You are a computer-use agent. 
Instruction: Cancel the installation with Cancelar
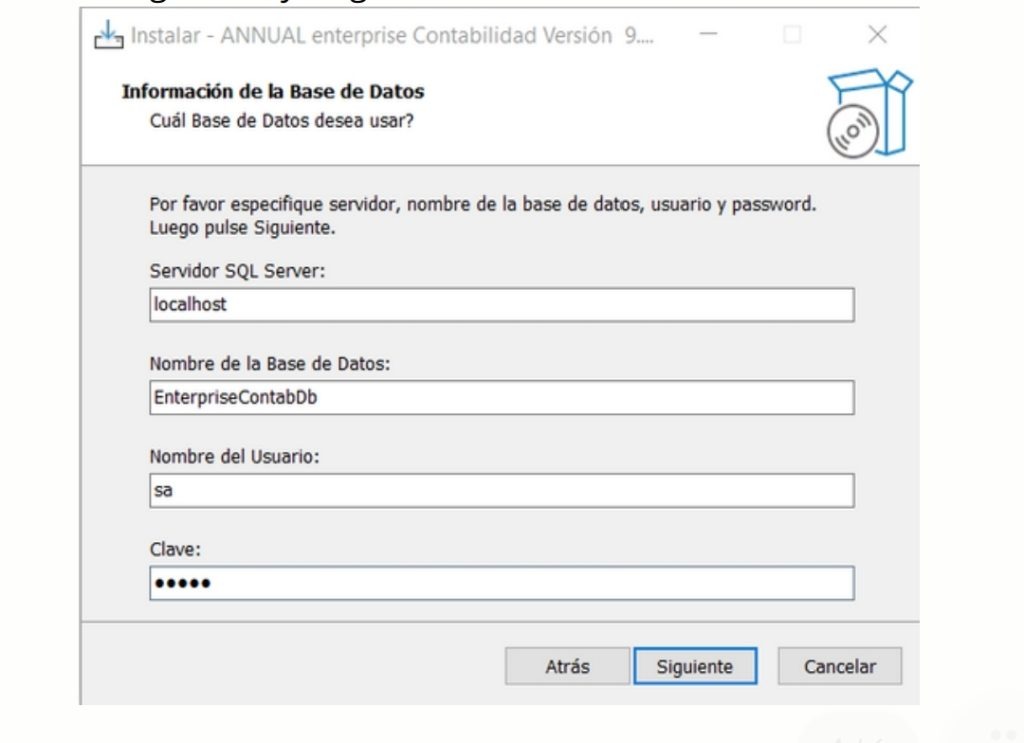coord(839,666)
